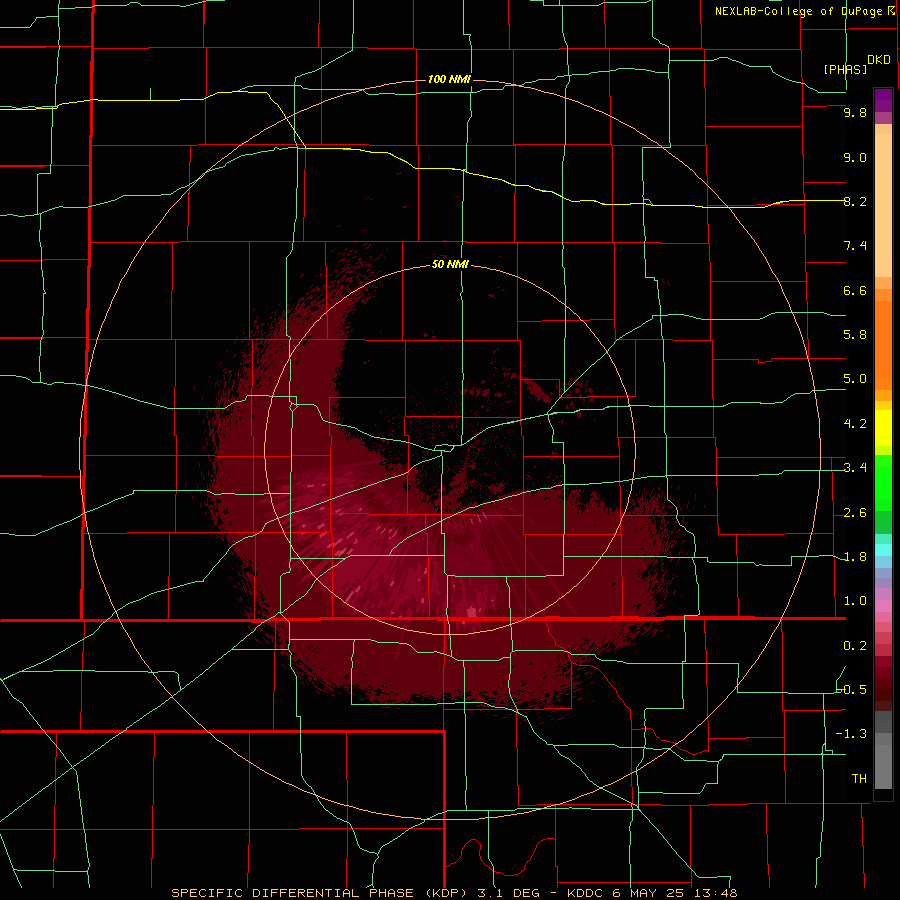Click the 9.0 value on the color scale

click(855, 157)
